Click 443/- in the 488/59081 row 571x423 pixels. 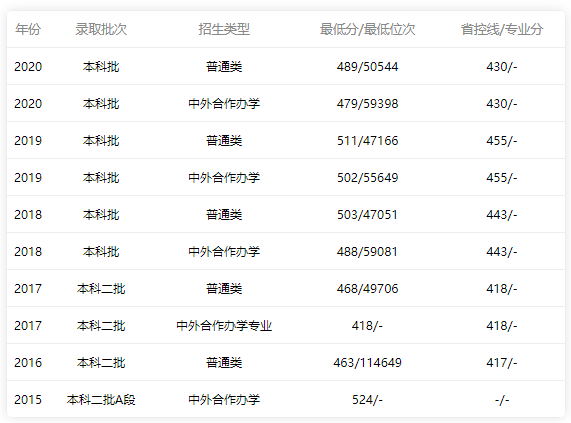[x=502, y=252]
